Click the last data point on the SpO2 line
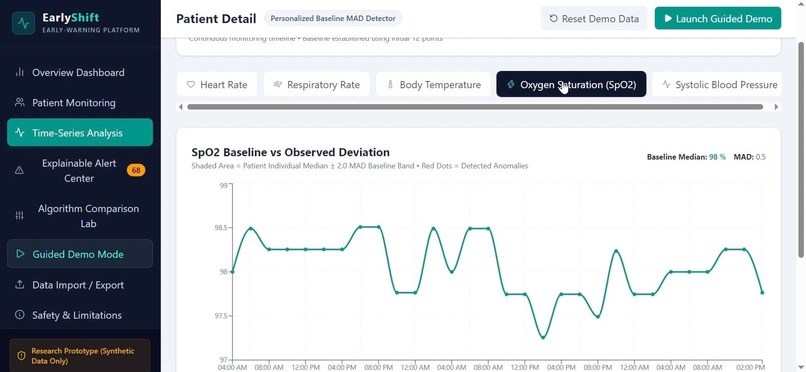The image size is (806, 372). tap(762, 293)
